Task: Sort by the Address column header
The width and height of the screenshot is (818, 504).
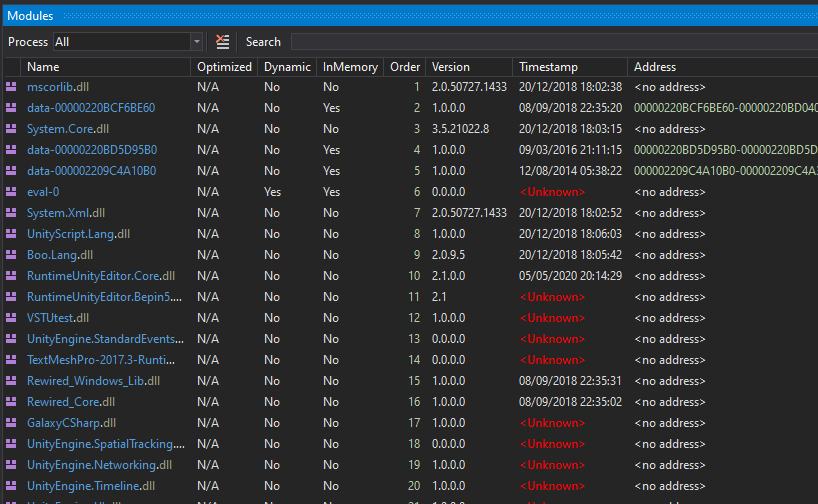Action: click(x=723, y=67)
